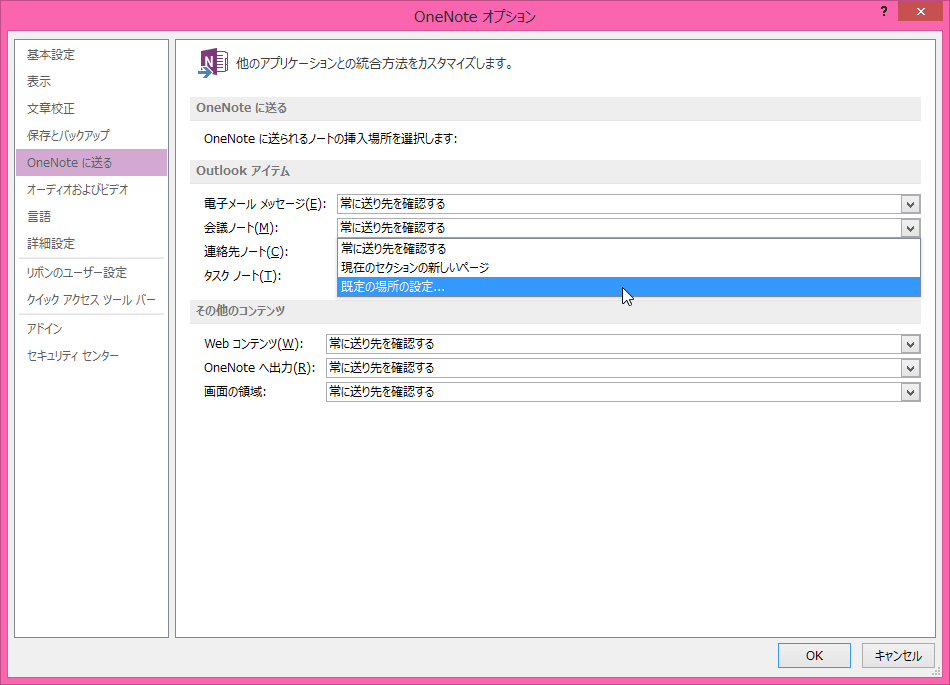Click the OneNote へ出力(R) label

(x=259, y=368)
